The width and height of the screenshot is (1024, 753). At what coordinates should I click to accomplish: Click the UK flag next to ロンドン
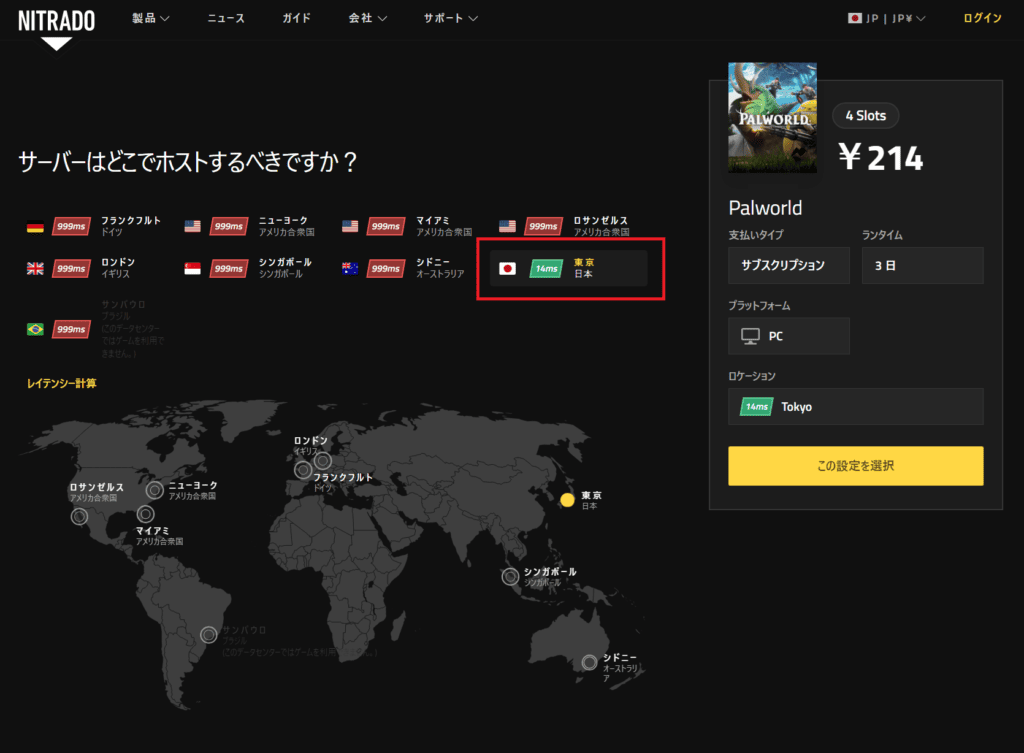tap(35, 268)
